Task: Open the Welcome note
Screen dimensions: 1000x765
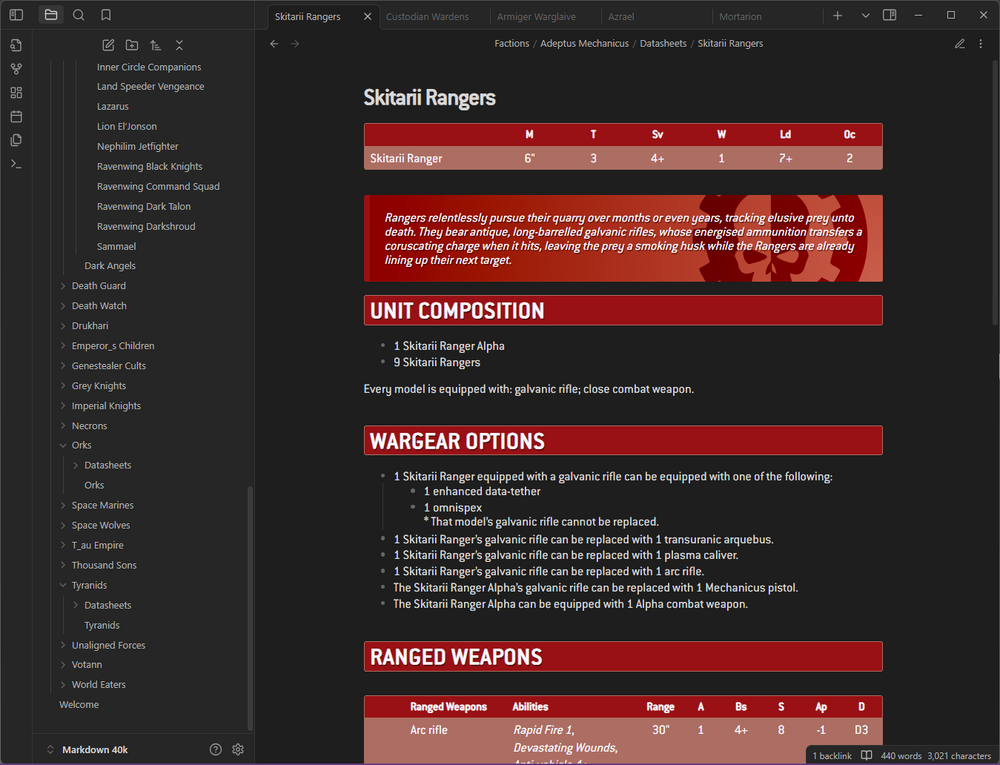Action: (x=78, y=704)
